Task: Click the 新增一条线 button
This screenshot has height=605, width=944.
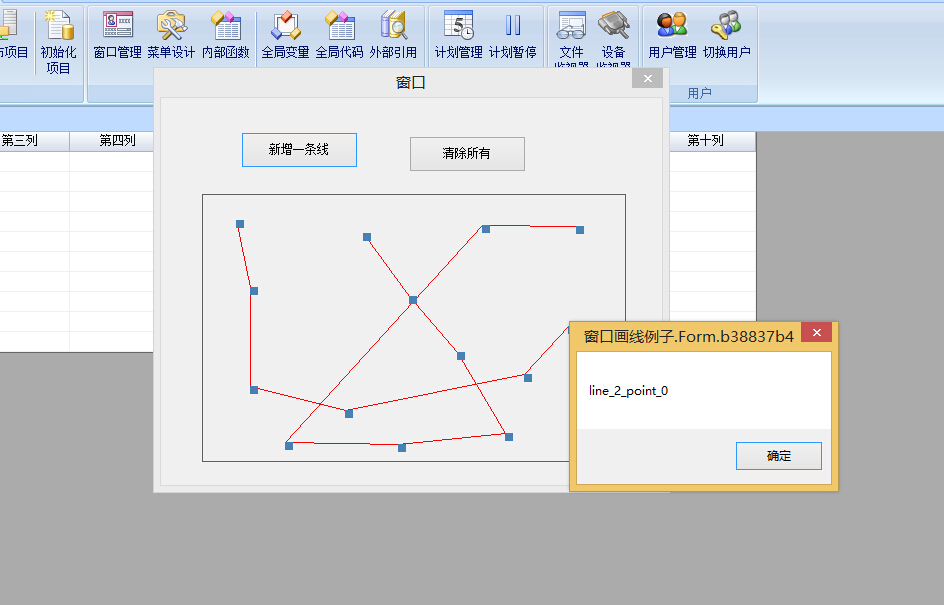Action: coord(299,150)
